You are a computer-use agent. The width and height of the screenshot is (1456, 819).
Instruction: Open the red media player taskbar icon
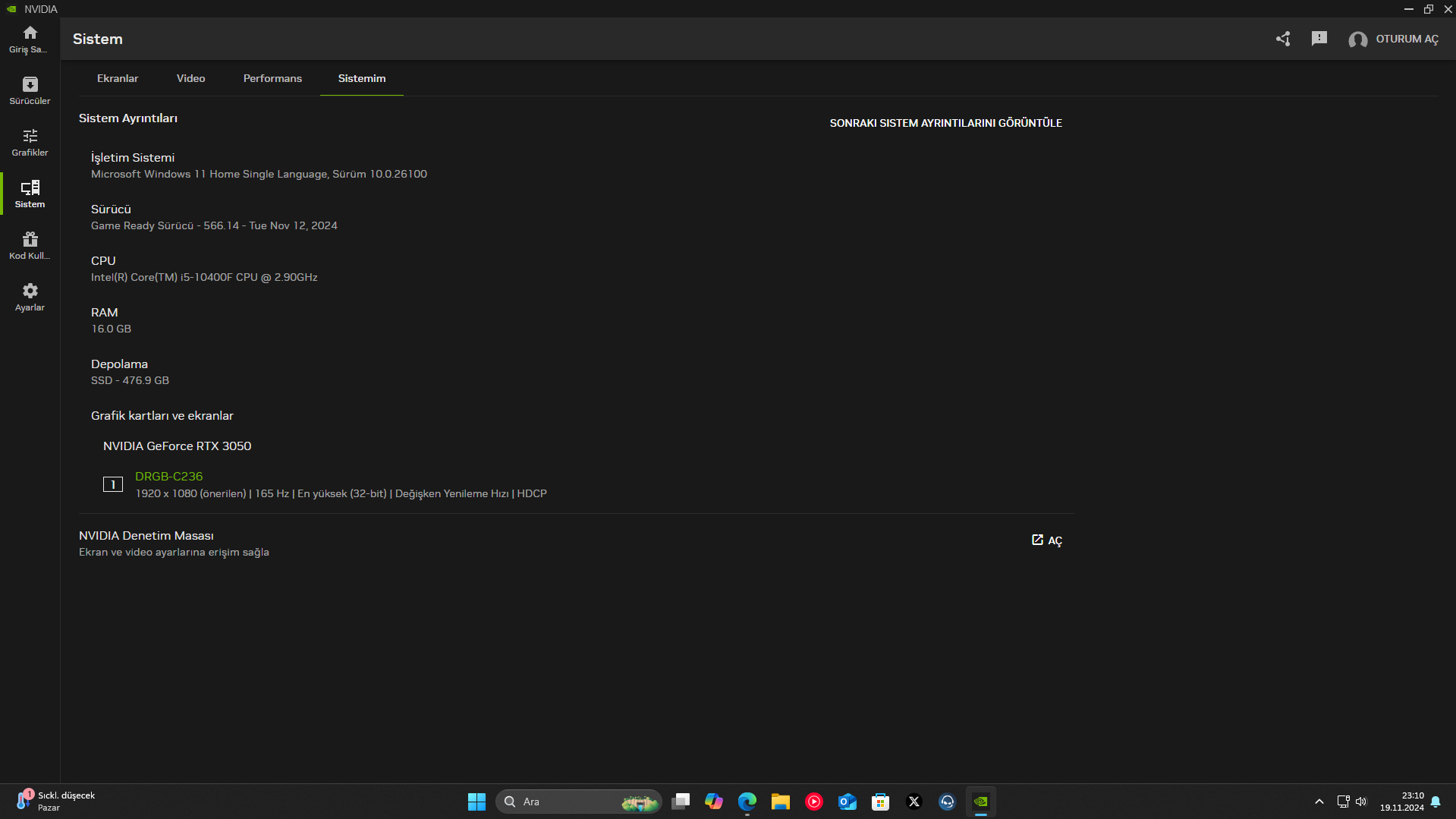814,802
